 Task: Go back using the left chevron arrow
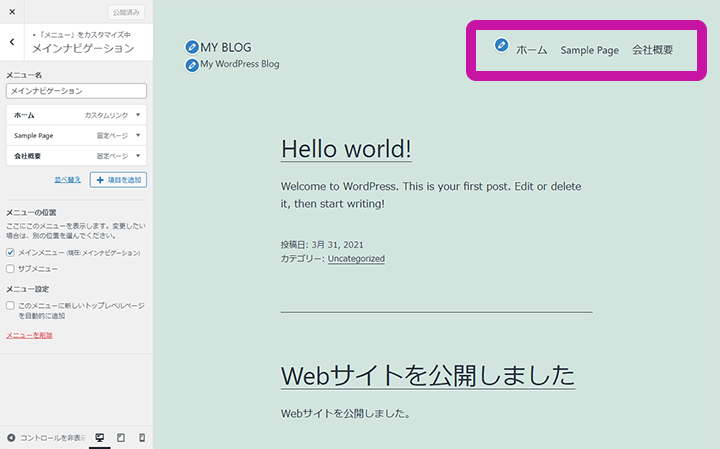tap(11, 42)
